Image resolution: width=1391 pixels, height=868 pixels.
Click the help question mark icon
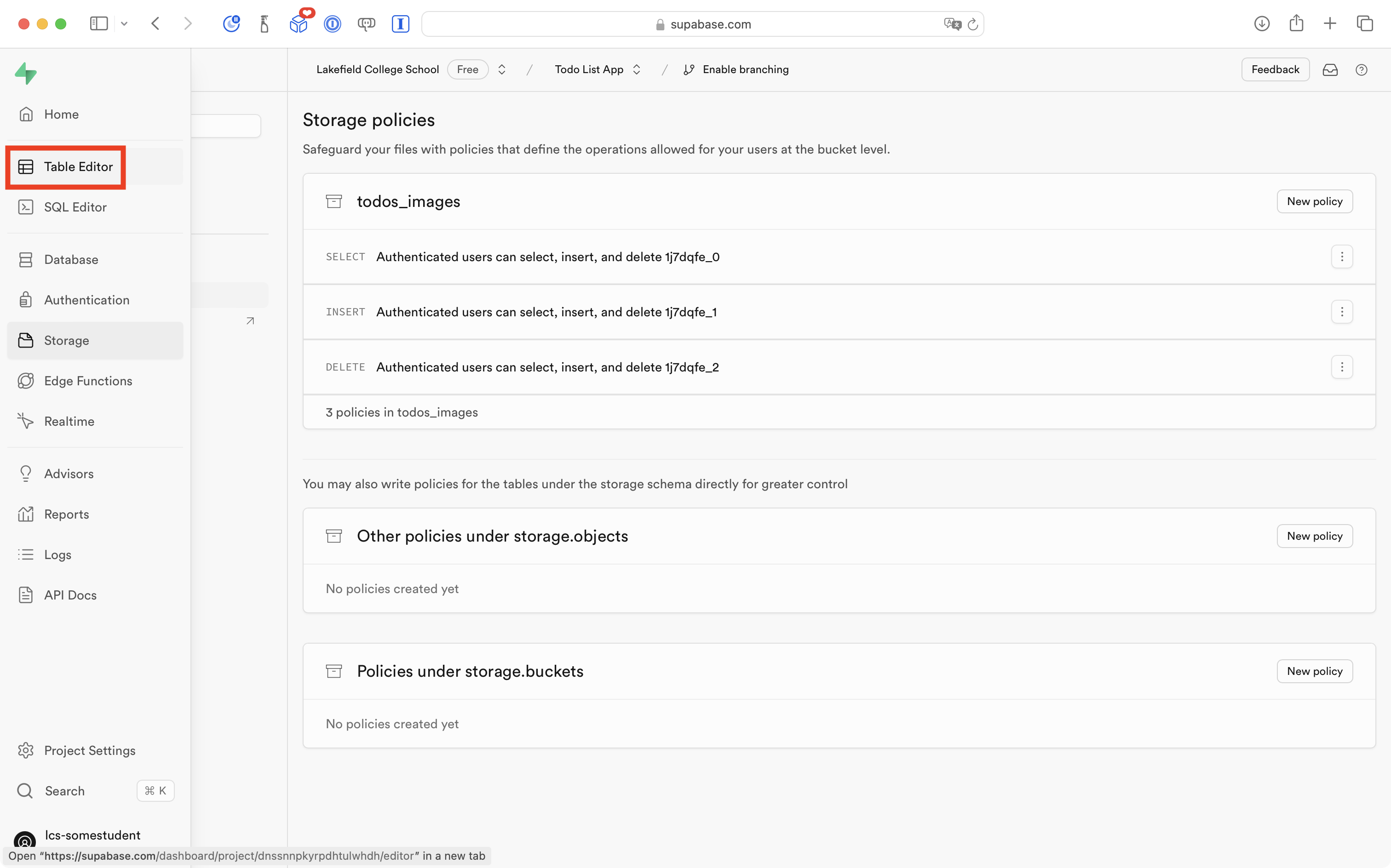click(1361, 69)
